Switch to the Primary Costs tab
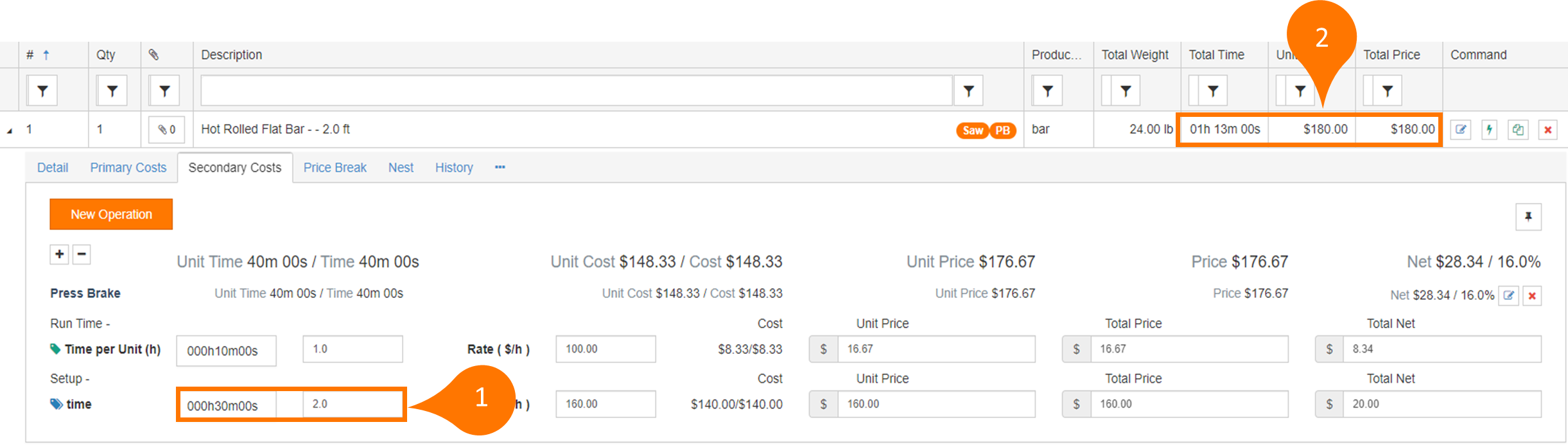The height and width of the screenshot is (447, 1568). pos(128,168)
